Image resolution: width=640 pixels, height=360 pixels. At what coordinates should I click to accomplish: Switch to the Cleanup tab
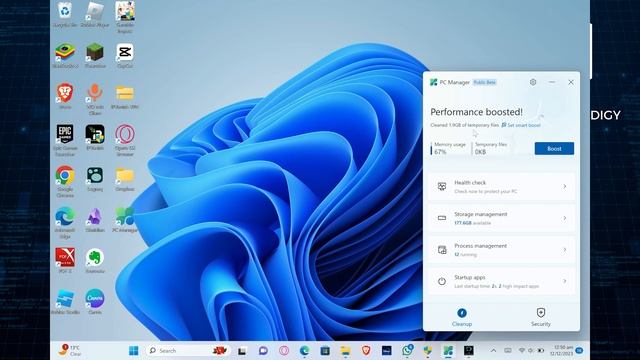click(462, 317)
